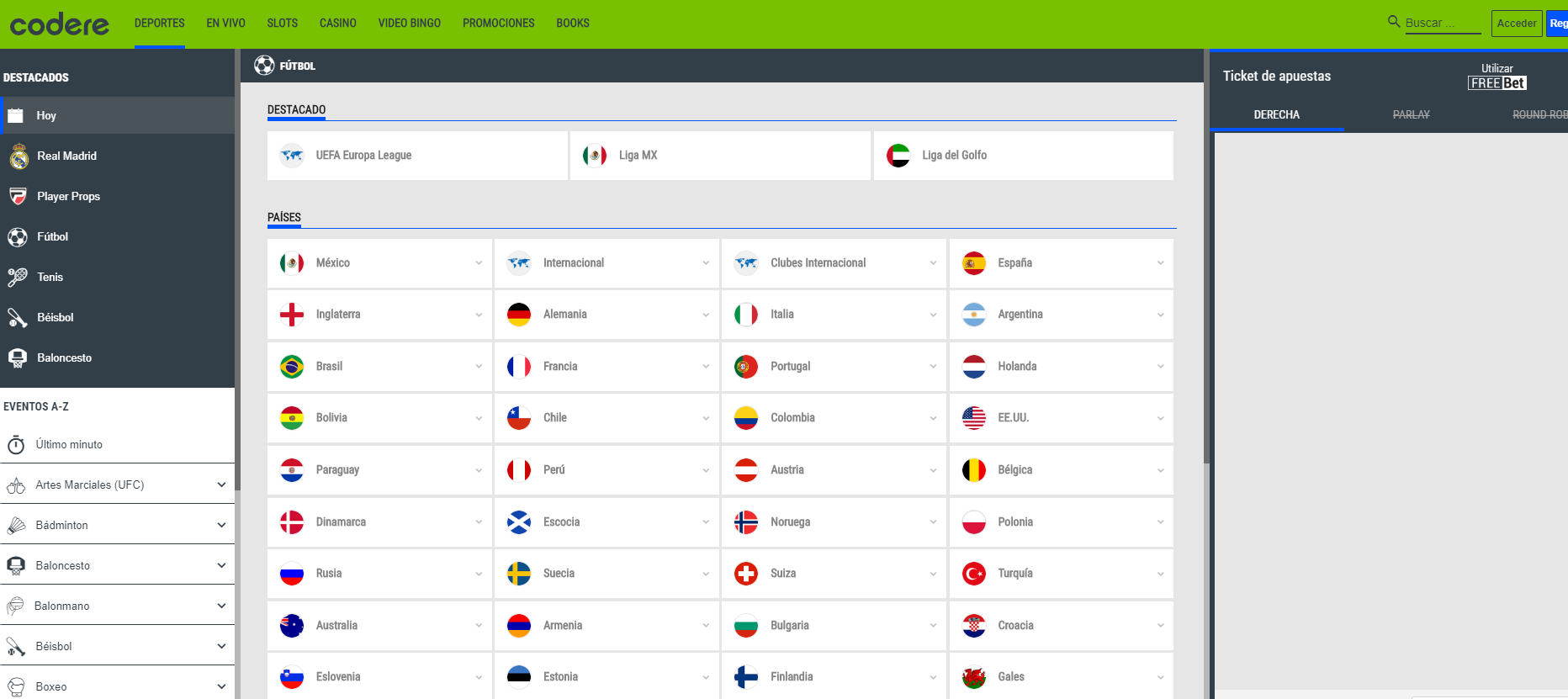
Task: Click the Turquía flag icon
Action: 974,574
